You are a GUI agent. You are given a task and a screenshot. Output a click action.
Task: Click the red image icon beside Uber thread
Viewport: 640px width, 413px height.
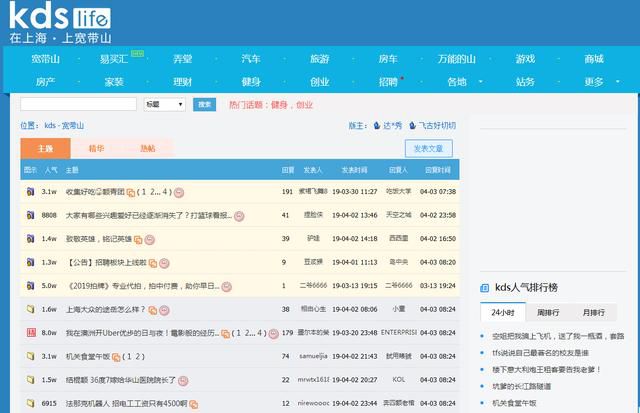tap(30, 333)
